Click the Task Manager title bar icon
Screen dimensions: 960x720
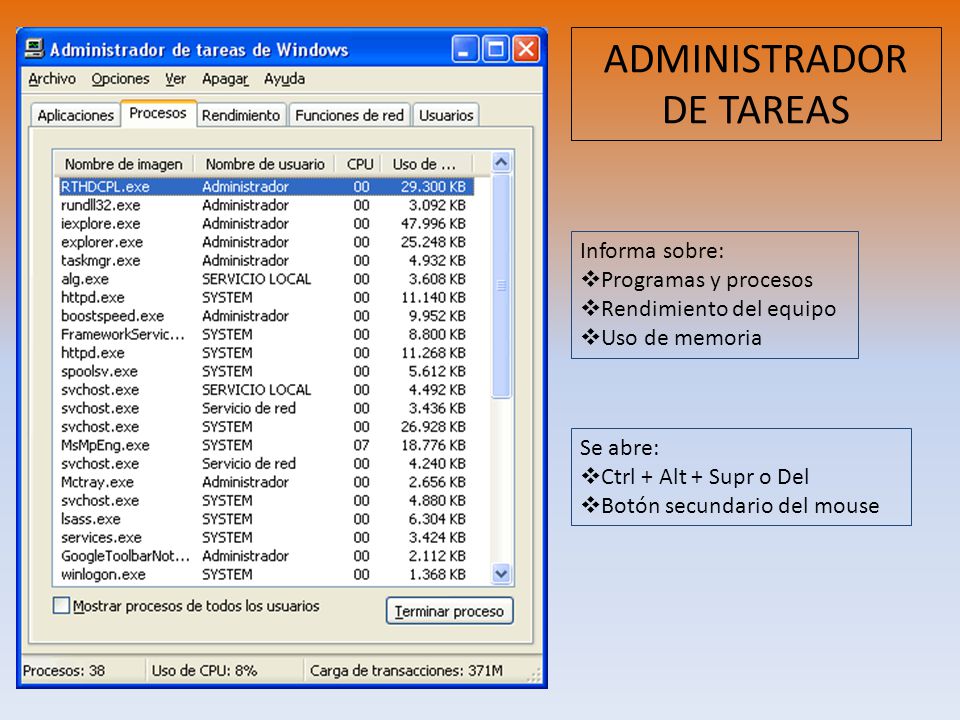(x=34, y=49)
